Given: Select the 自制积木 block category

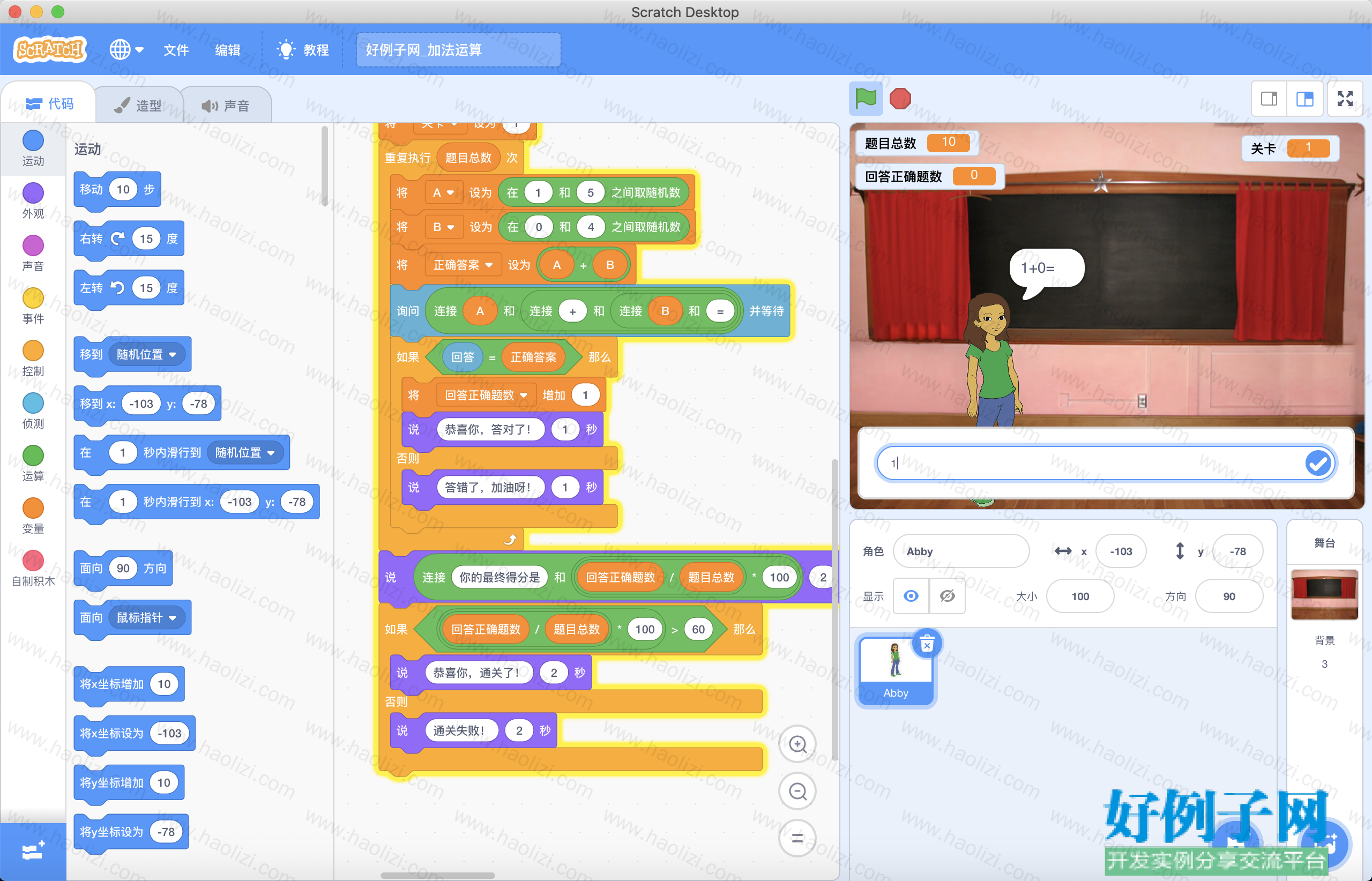Looking at the screenshot, I should [33, 569].
